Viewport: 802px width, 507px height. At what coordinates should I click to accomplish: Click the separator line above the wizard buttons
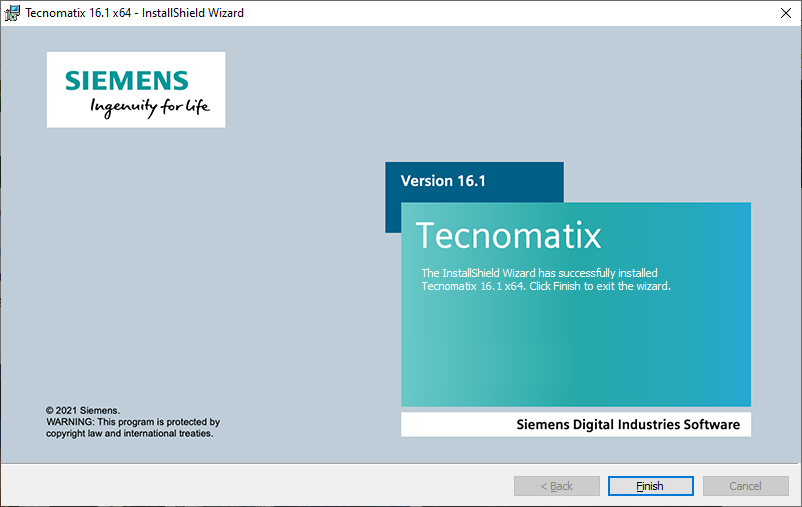(300, 464)
